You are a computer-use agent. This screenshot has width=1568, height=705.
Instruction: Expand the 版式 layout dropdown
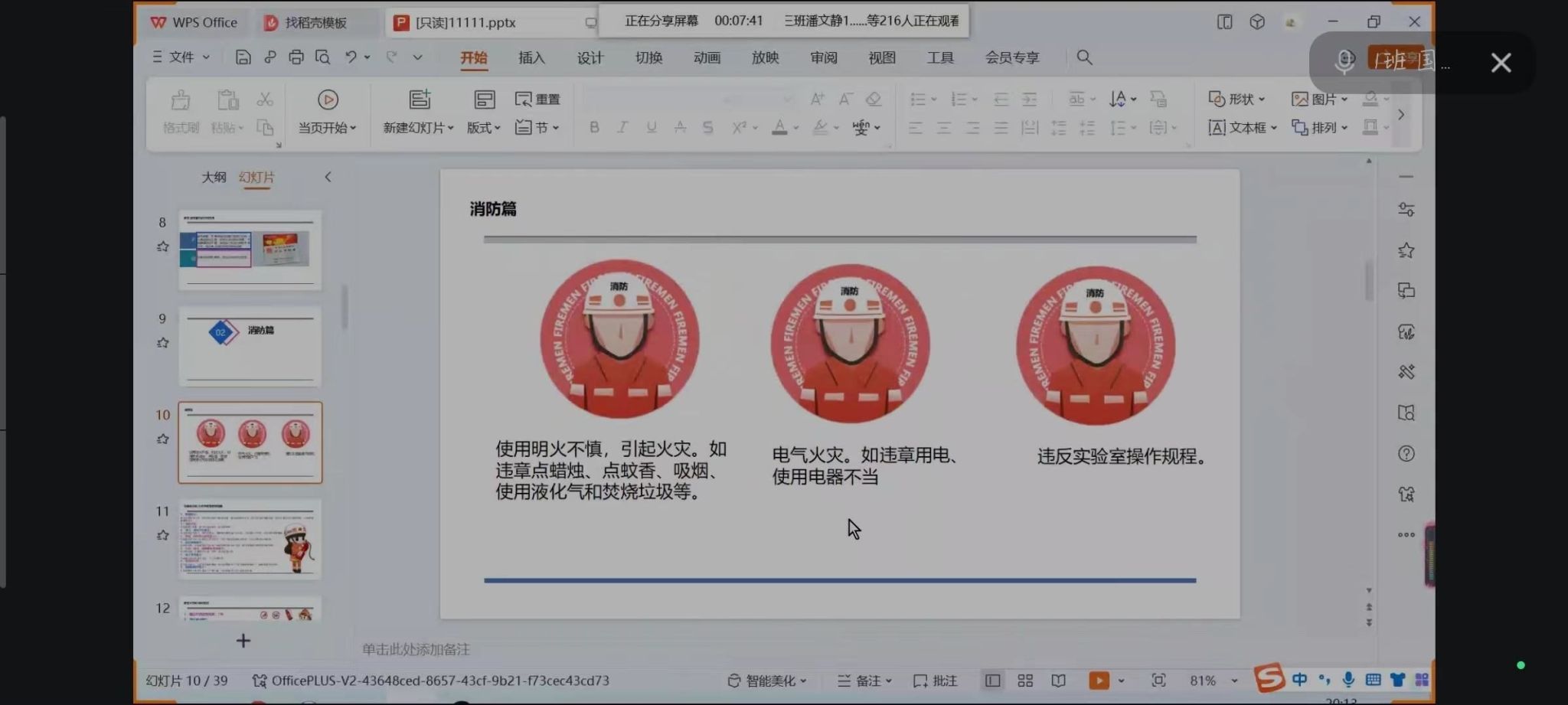pos(484,128)
